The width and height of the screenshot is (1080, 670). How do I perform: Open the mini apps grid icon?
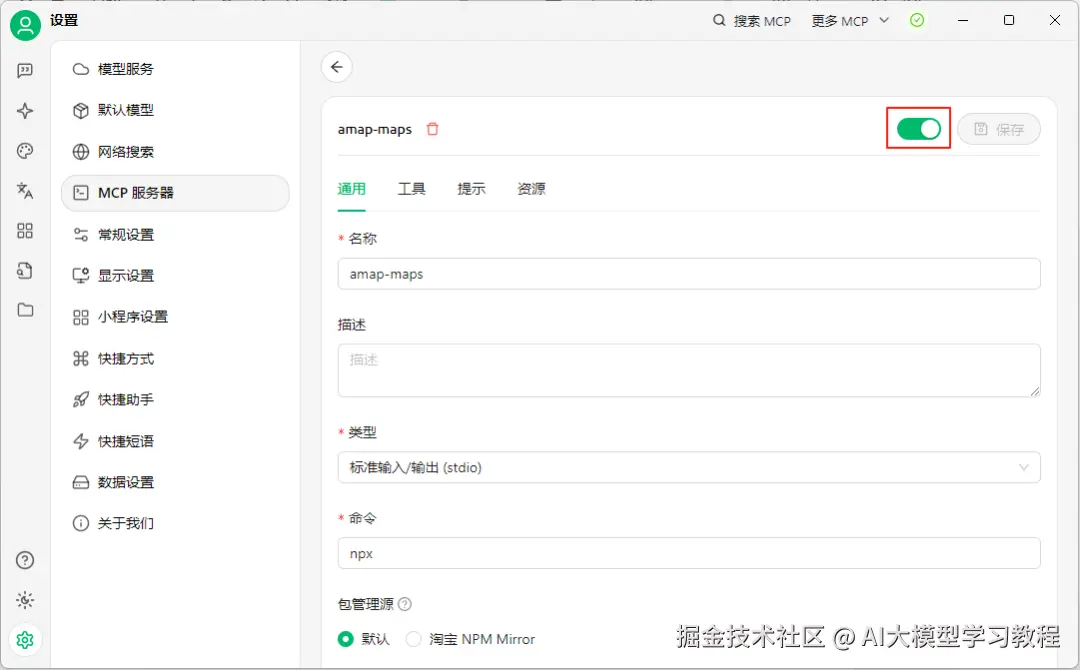(25, 231)
